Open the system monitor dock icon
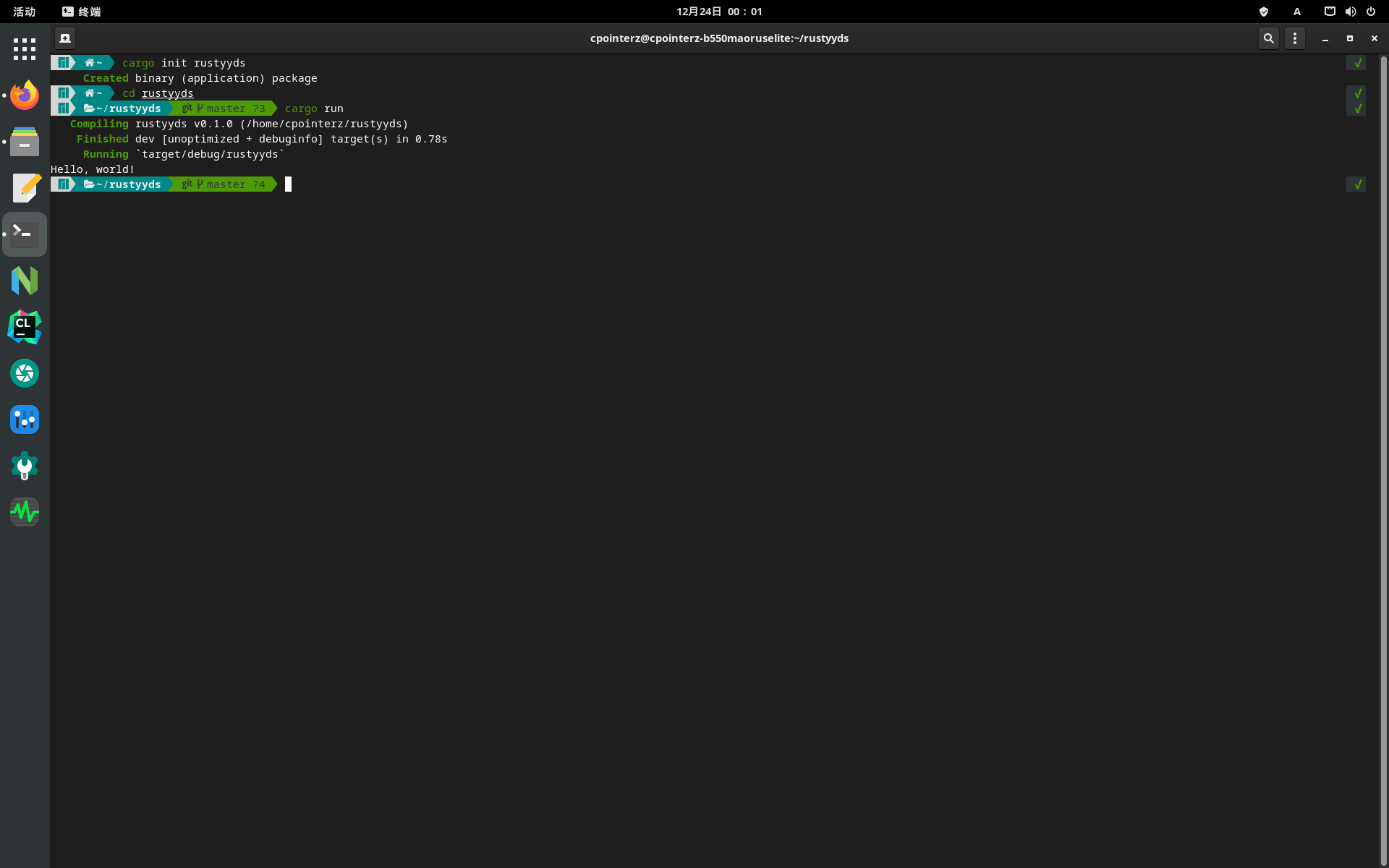This screenshot has width=1389, height=868. (25, 512)
